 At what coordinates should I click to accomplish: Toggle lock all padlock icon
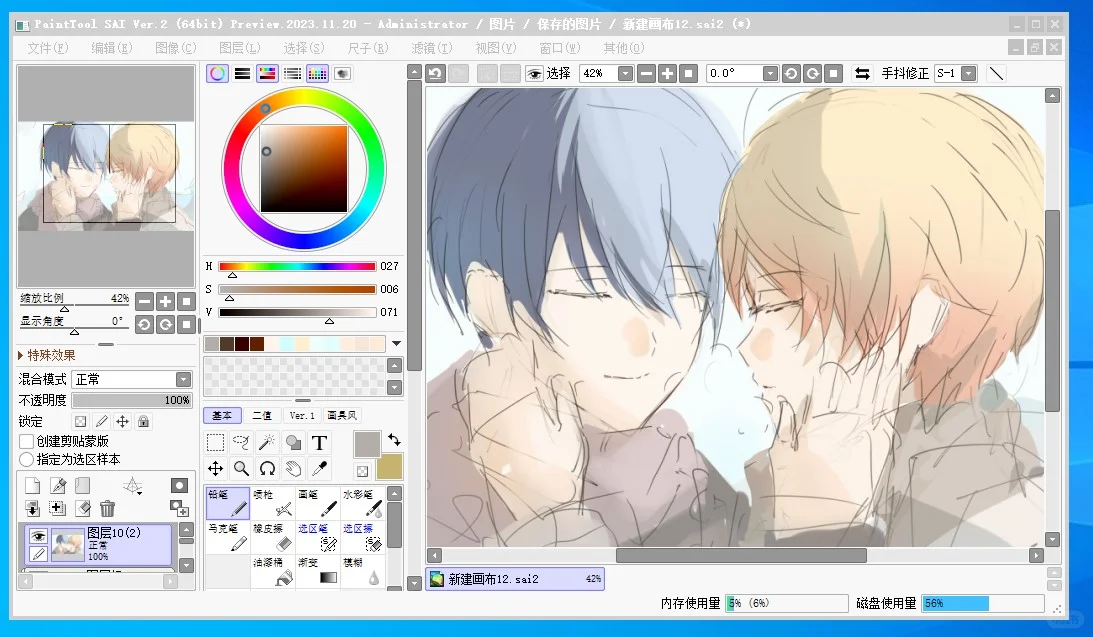click(144, 422)
